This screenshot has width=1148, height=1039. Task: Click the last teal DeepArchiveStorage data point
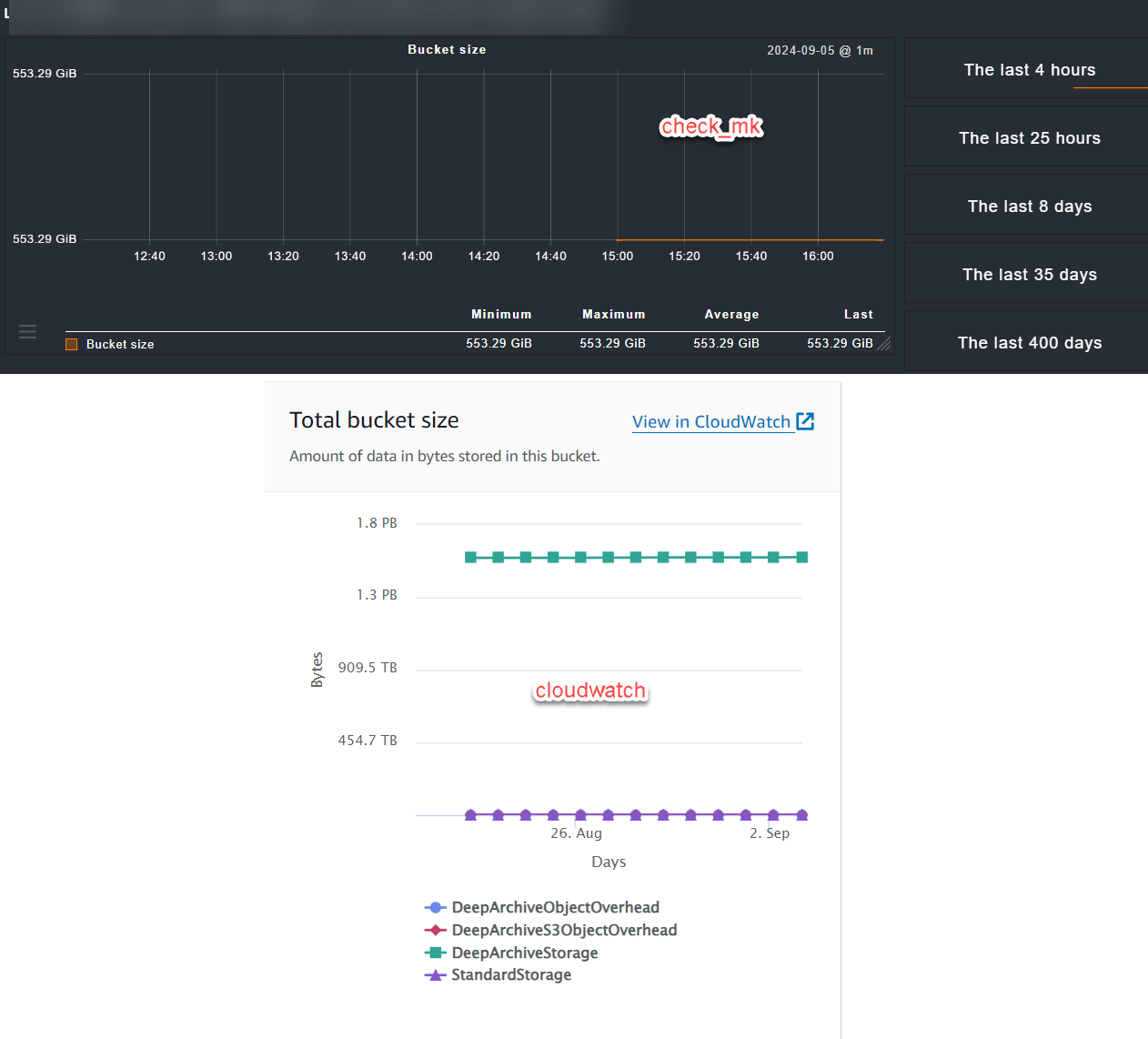tap(801, 557)
